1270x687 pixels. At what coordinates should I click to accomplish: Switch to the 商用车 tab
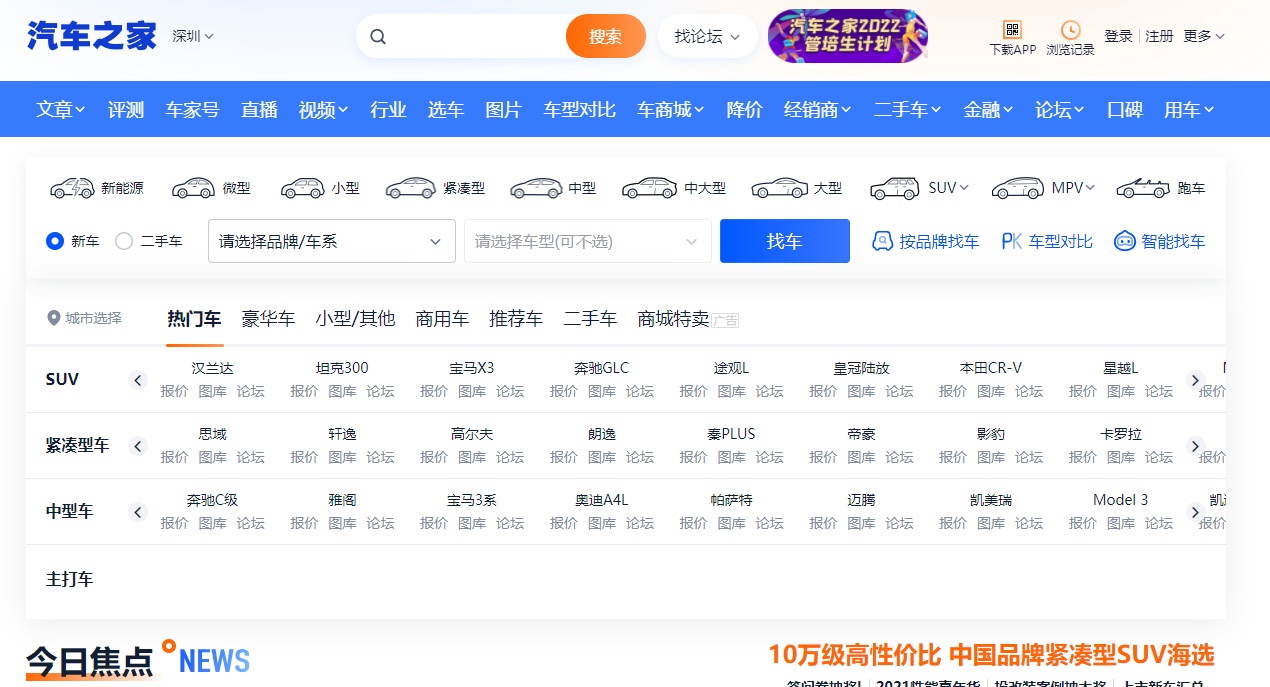coord(442,319)
